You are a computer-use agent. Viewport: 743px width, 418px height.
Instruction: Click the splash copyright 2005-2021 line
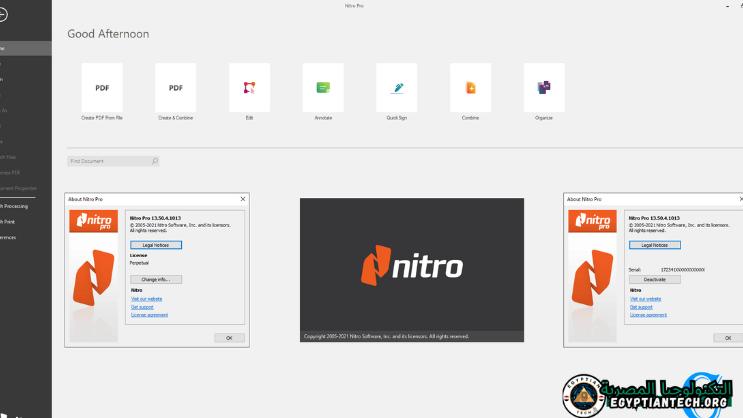(386, 336)
